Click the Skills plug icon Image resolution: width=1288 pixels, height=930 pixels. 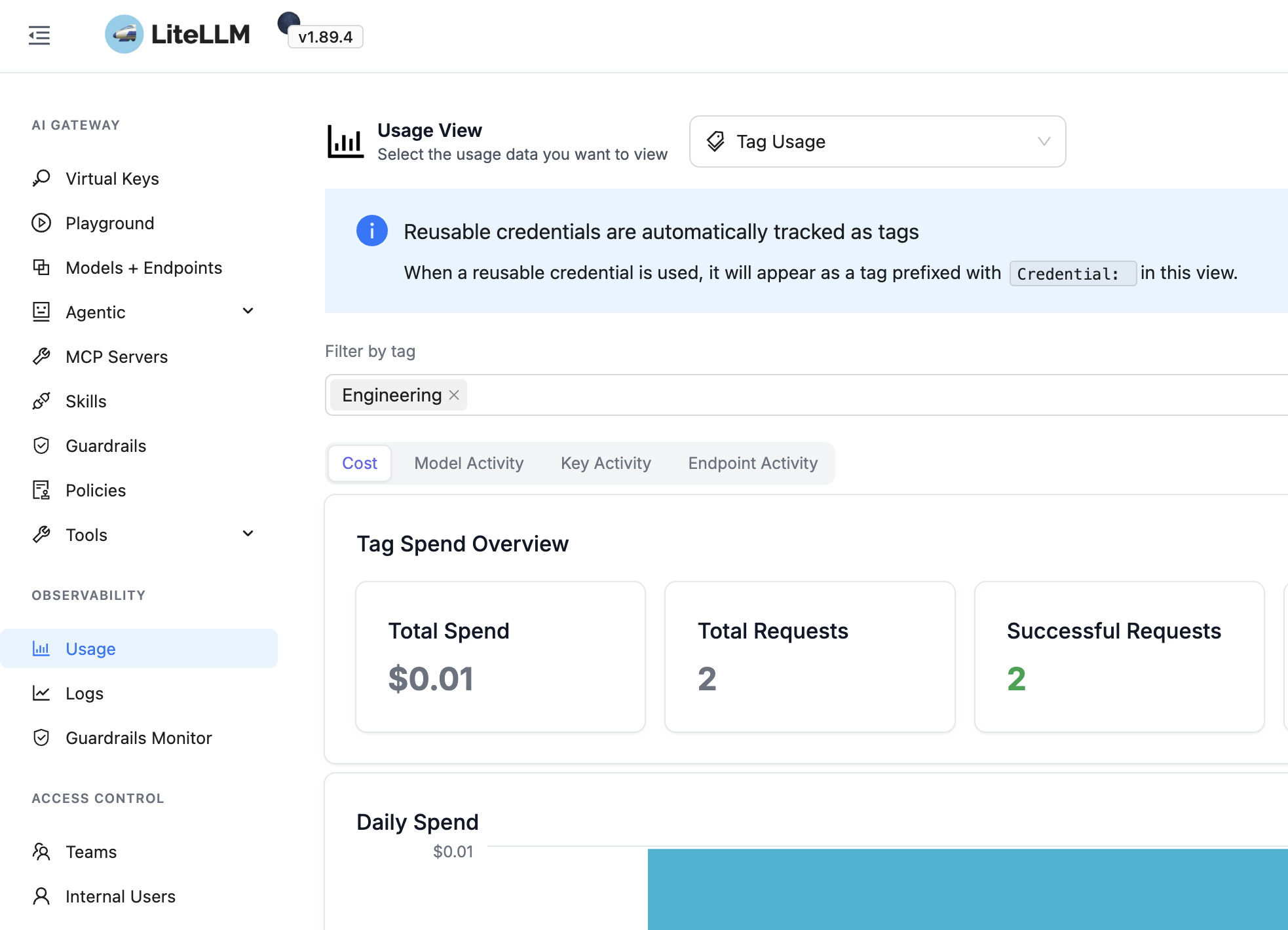(41, 401)
